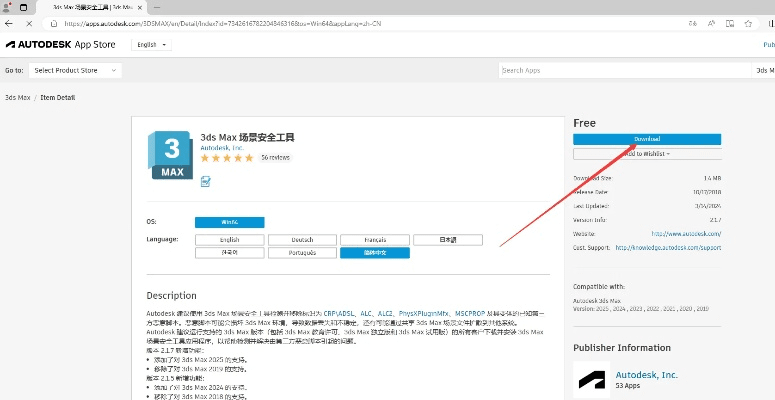The width and height of the screenshot is (775, 400).
Task: Choose the Français language button
Action: [x=375, y=240]
